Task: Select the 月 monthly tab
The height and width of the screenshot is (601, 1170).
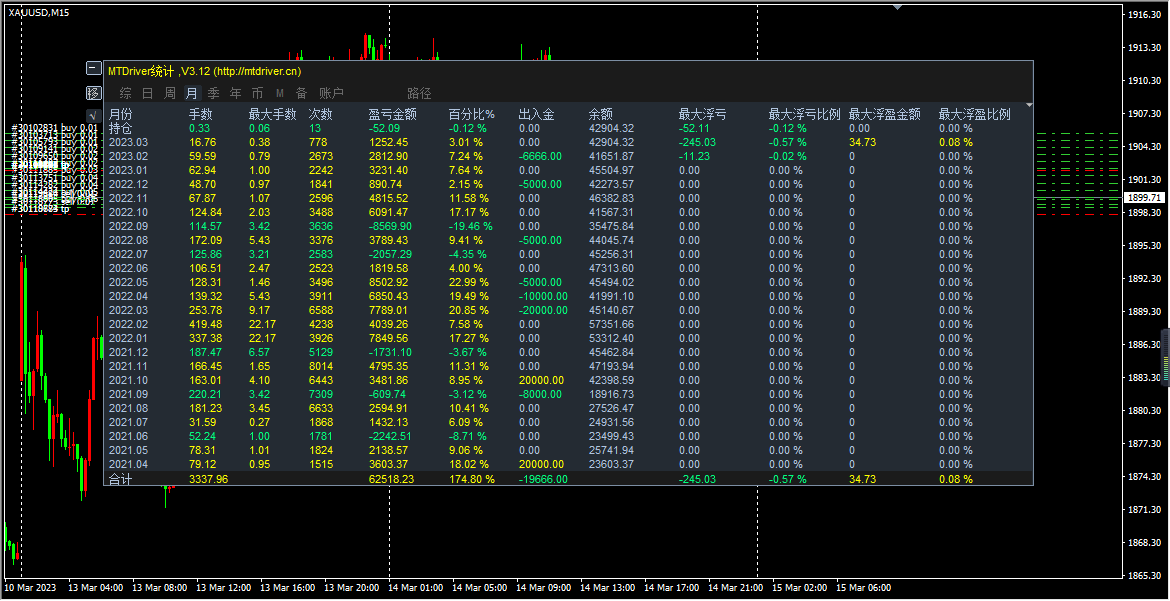Action: click(192, 93)
